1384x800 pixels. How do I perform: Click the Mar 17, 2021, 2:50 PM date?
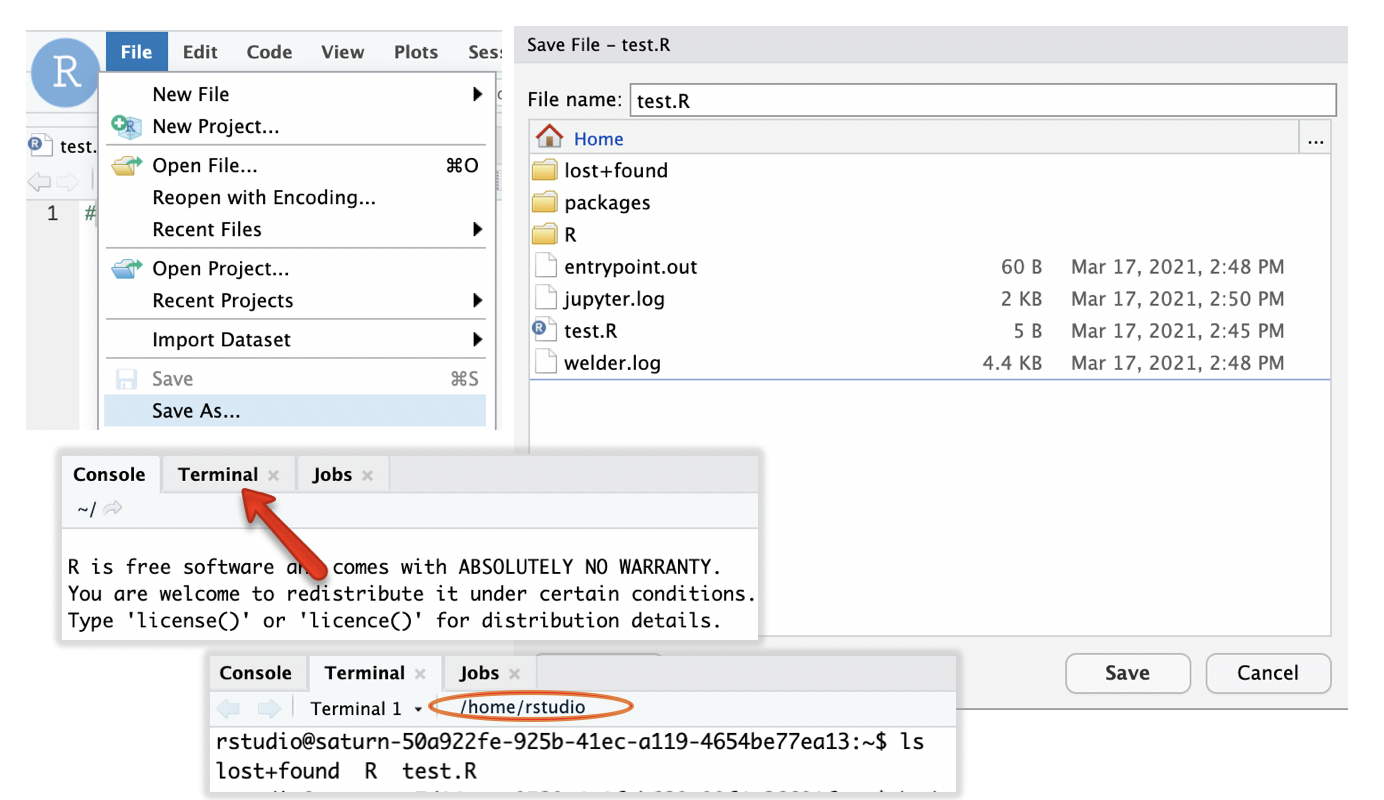1178,299
